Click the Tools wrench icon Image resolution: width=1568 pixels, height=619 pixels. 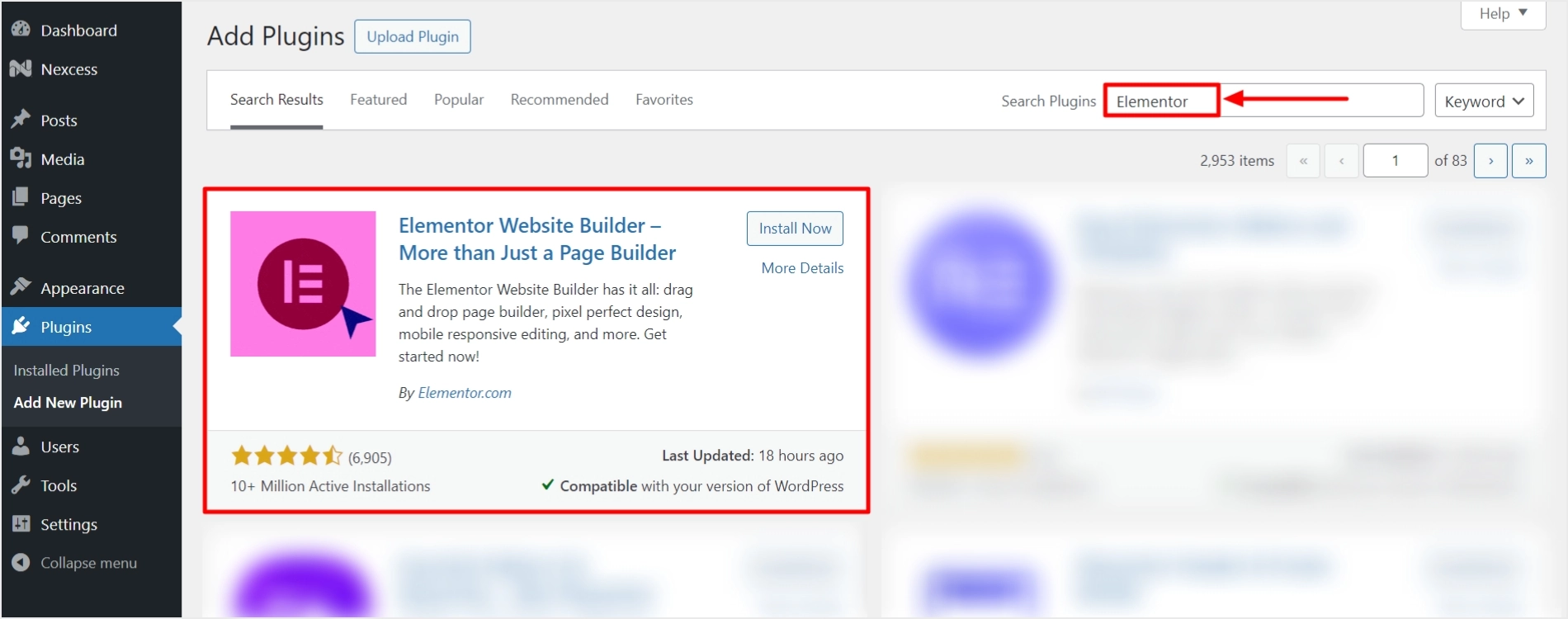point(21,485)
